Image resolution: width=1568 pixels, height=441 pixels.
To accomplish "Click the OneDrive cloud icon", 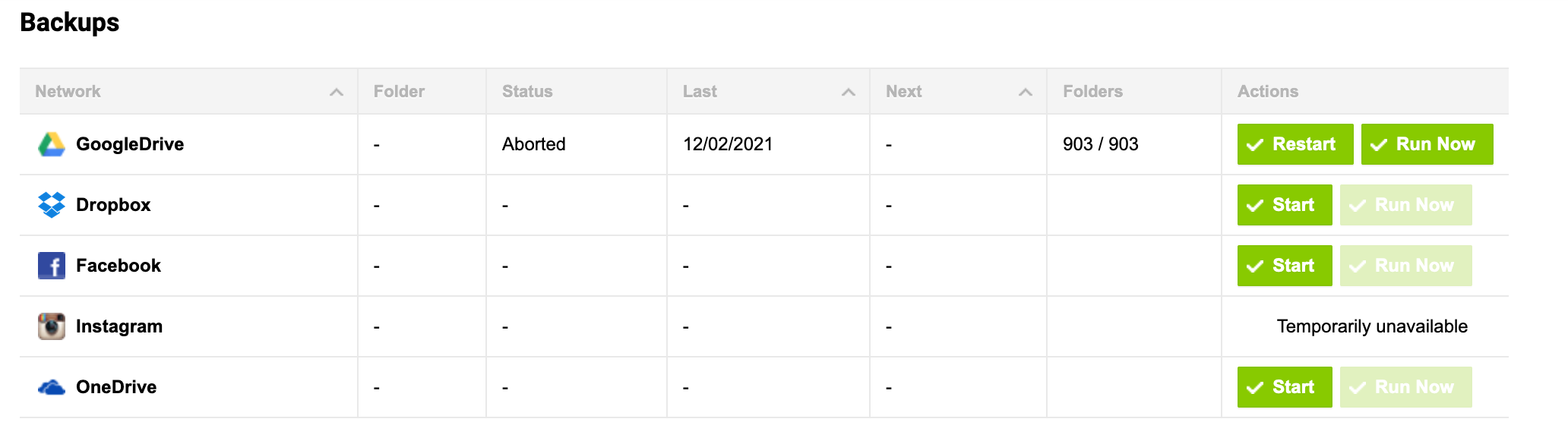I will 50,386.
